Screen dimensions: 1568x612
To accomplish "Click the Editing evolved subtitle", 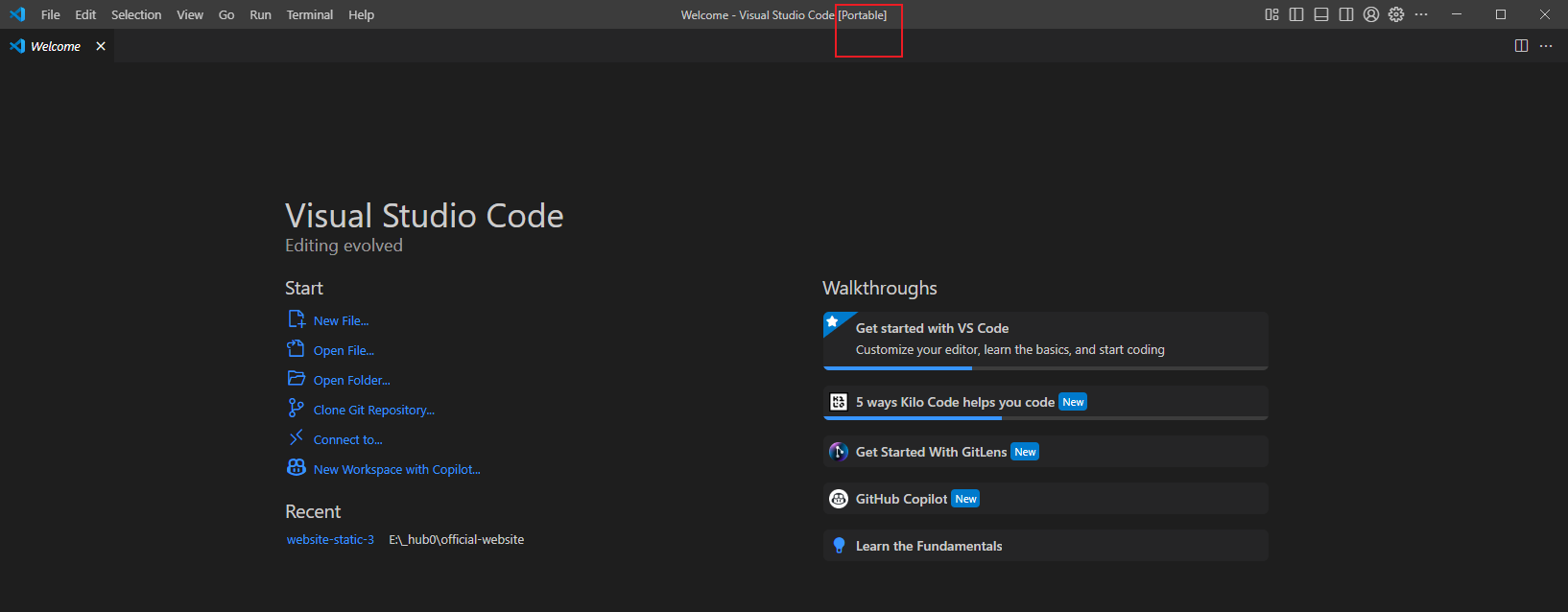I will coord(344,246).
